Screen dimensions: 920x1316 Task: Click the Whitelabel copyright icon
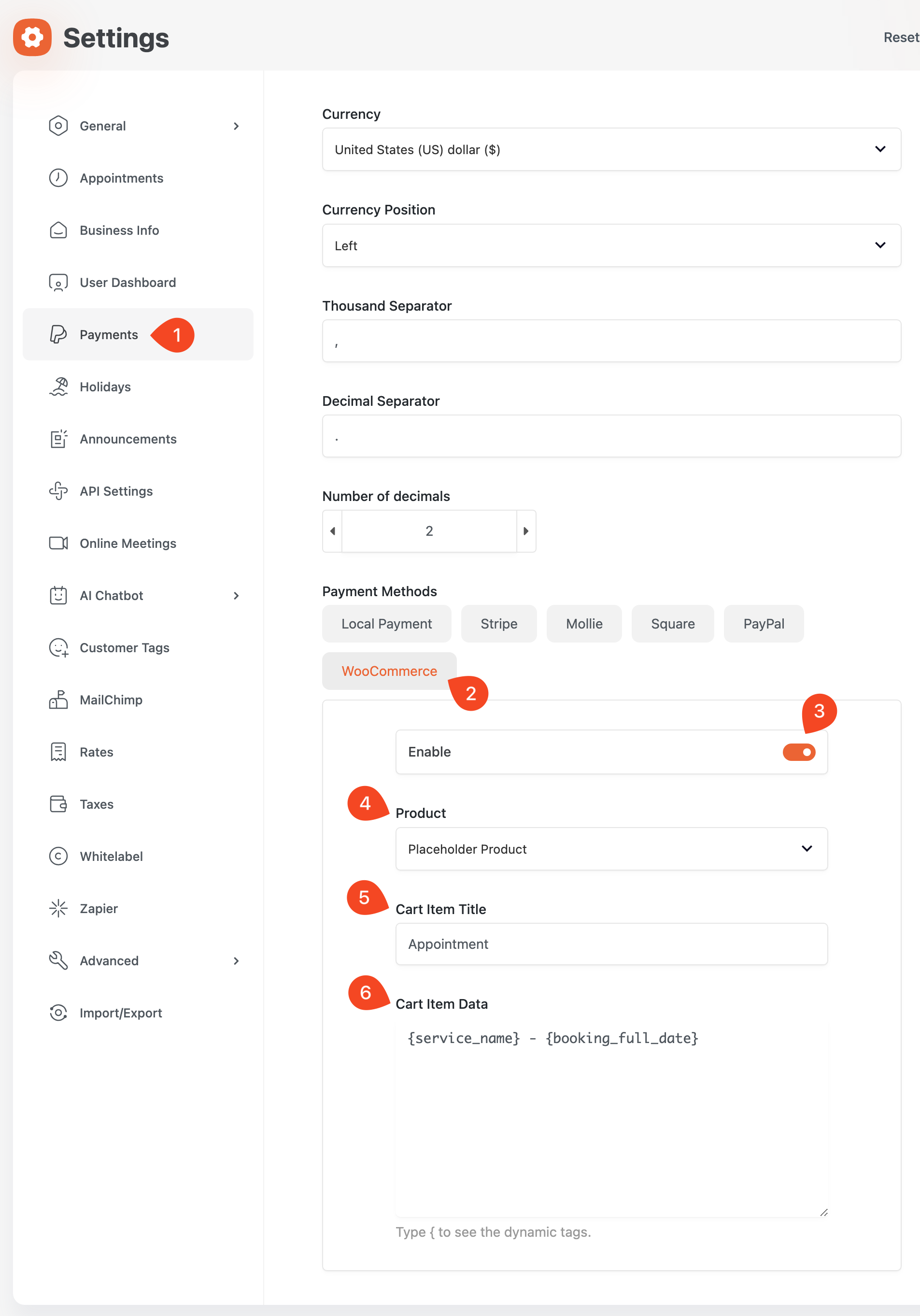coord(58,856)
